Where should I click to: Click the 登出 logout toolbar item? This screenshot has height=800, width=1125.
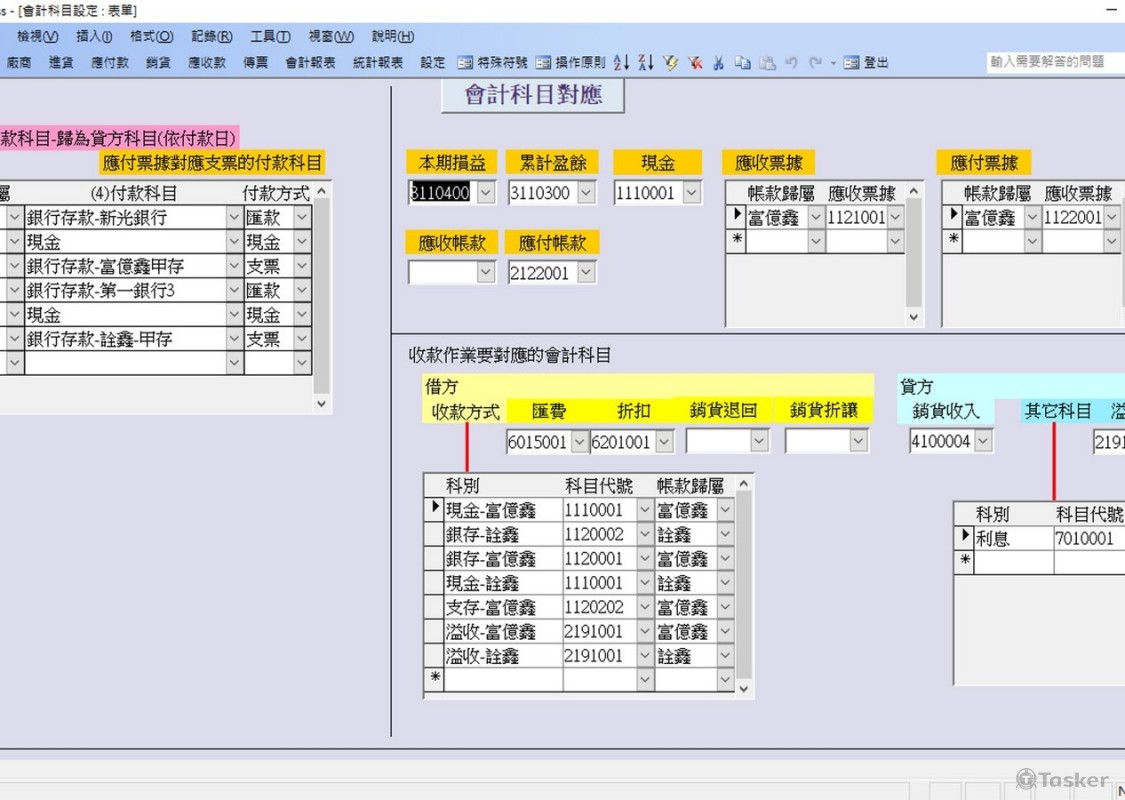868,62
